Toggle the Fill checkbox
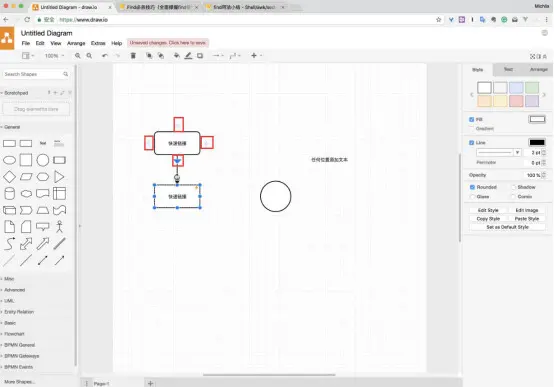 tap(471, 119)
